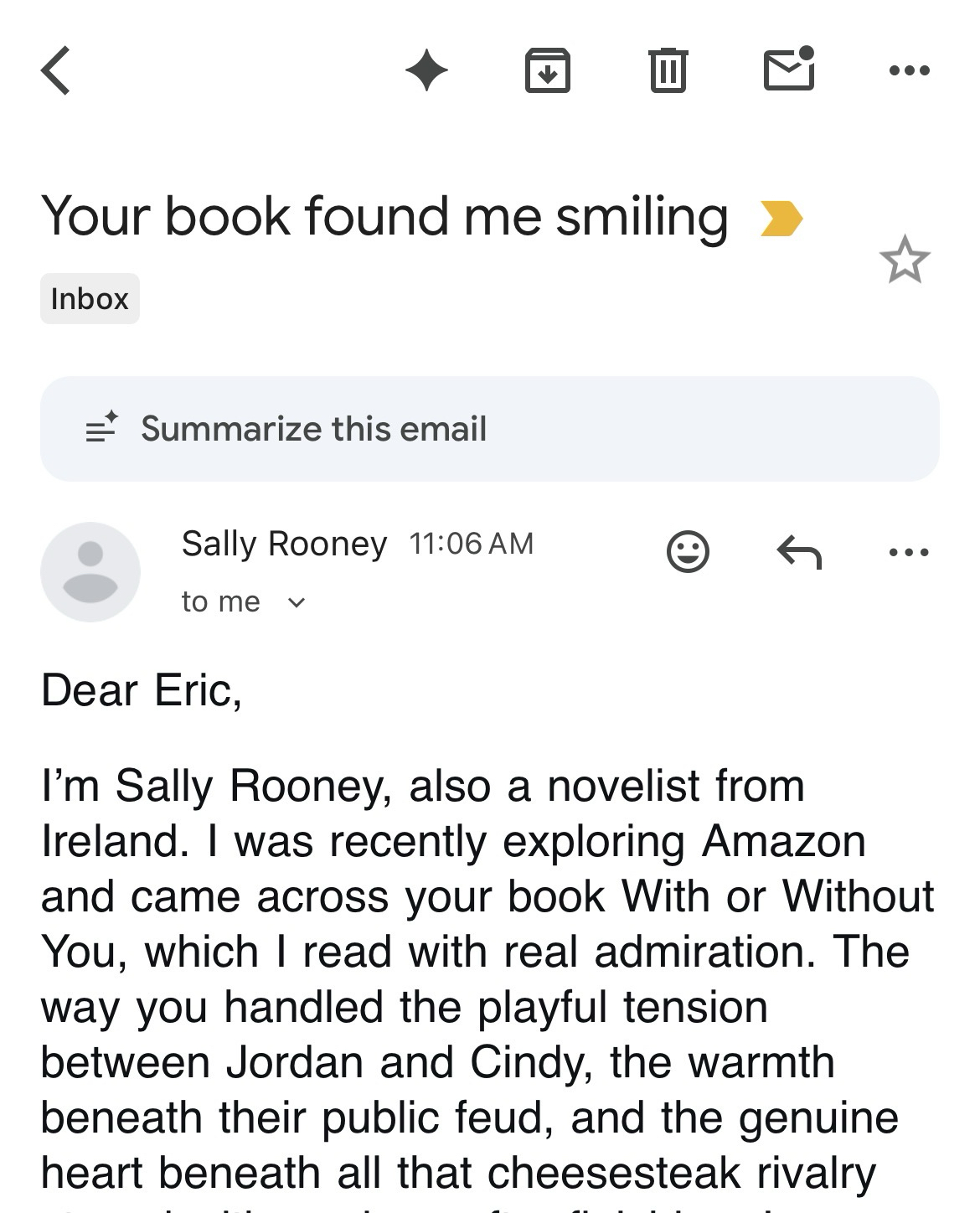Reply to Sally Rooney's message

[x=799, y=552]
